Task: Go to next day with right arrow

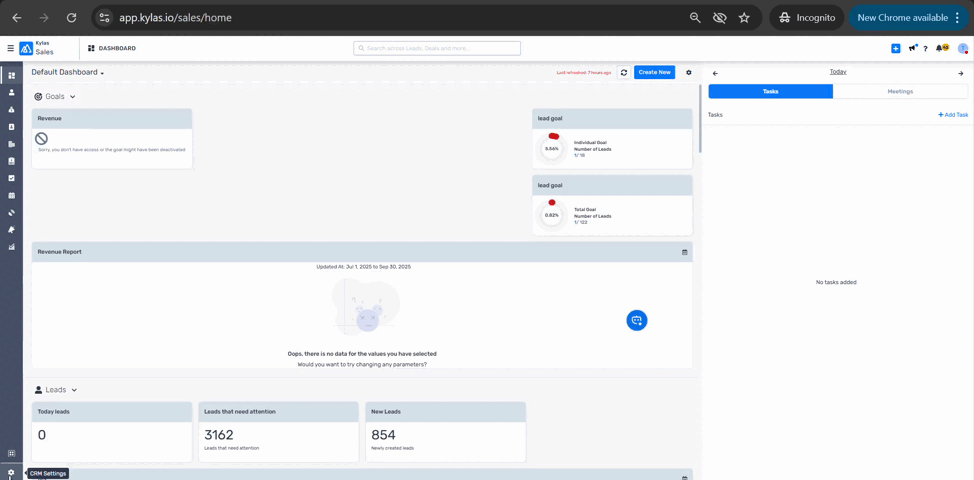Action: (x=960, y=73)
